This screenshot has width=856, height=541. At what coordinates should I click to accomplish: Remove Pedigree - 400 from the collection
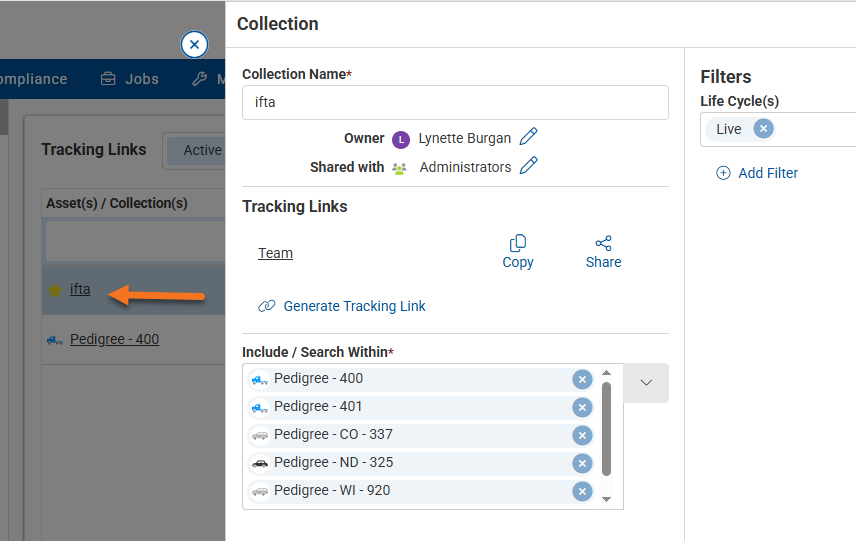pyautogui.click(x=582, y=379)
